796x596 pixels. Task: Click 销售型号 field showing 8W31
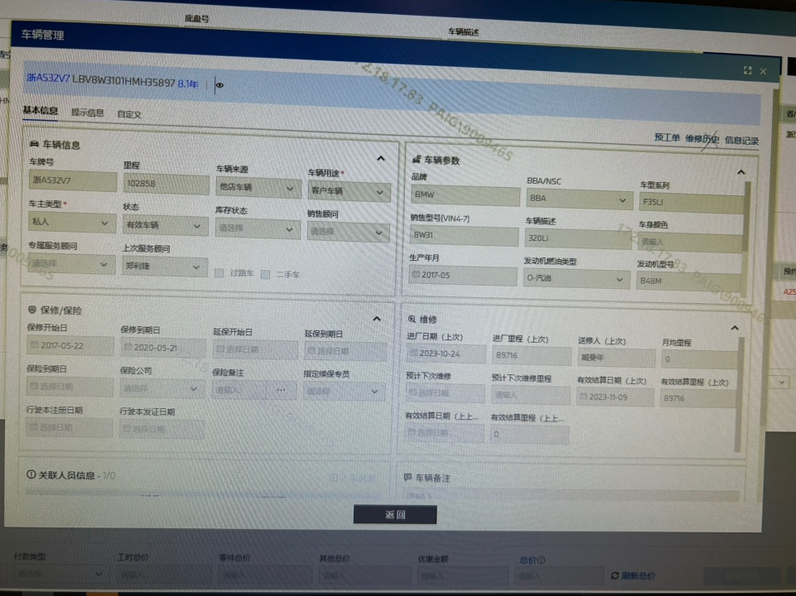[464, 236]
